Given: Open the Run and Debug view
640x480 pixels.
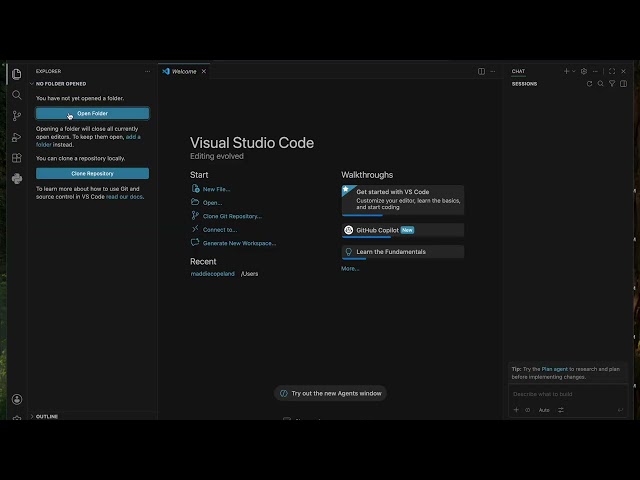Looking at the screenshot, I should click(17, 137).
